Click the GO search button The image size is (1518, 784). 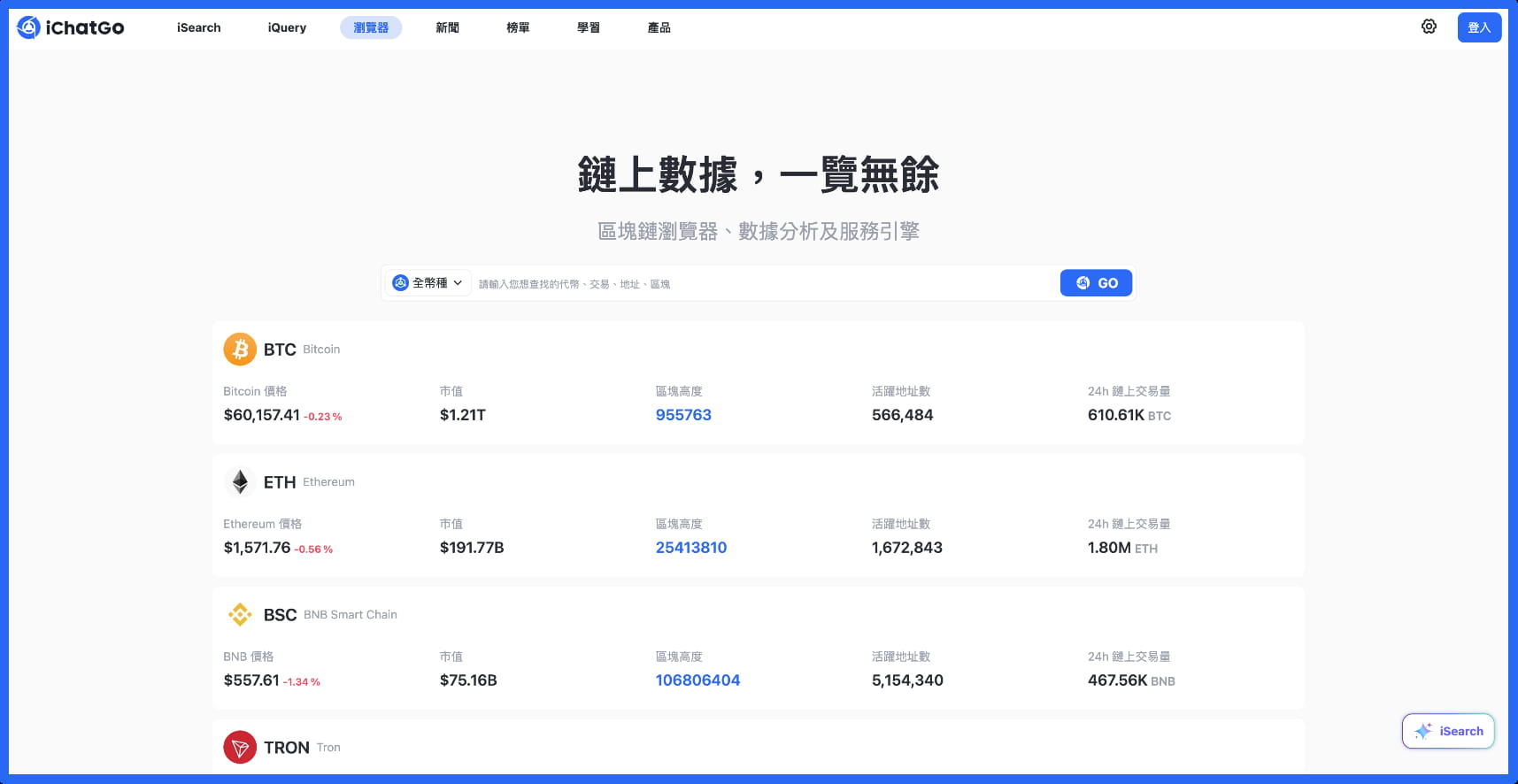pos(1096,283)
